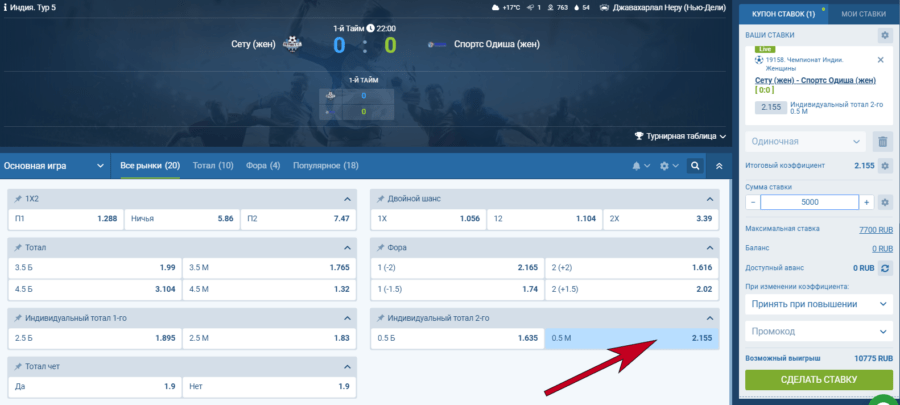The height and width of the screenshot is (405, 900).
Task: Pin the Тотал чет market
Action: pyautogui.click(x=17, y=367)
